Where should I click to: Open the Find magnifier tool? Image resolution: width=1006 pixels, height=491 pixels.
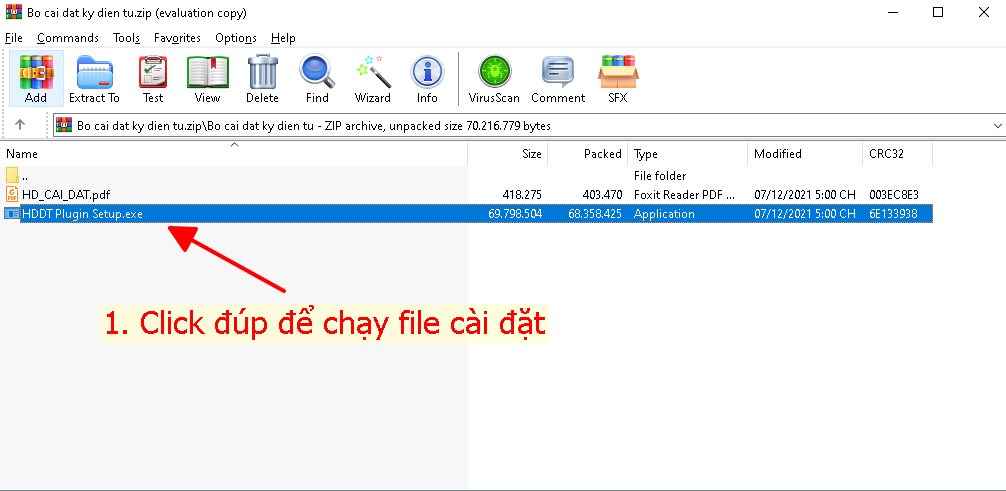pyautogui.click(x=317, y=78)
